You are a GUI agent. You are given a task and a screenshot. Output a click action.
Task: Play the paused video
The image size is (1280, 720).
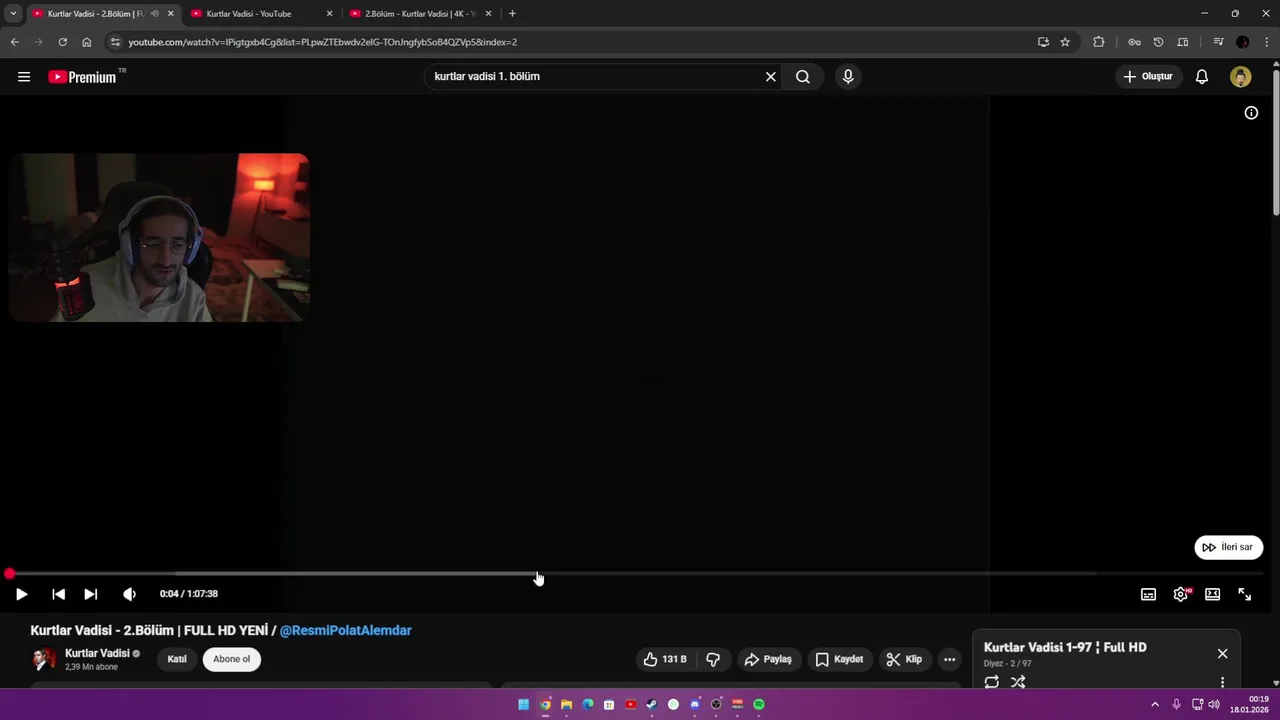click(x=21, y=594)
